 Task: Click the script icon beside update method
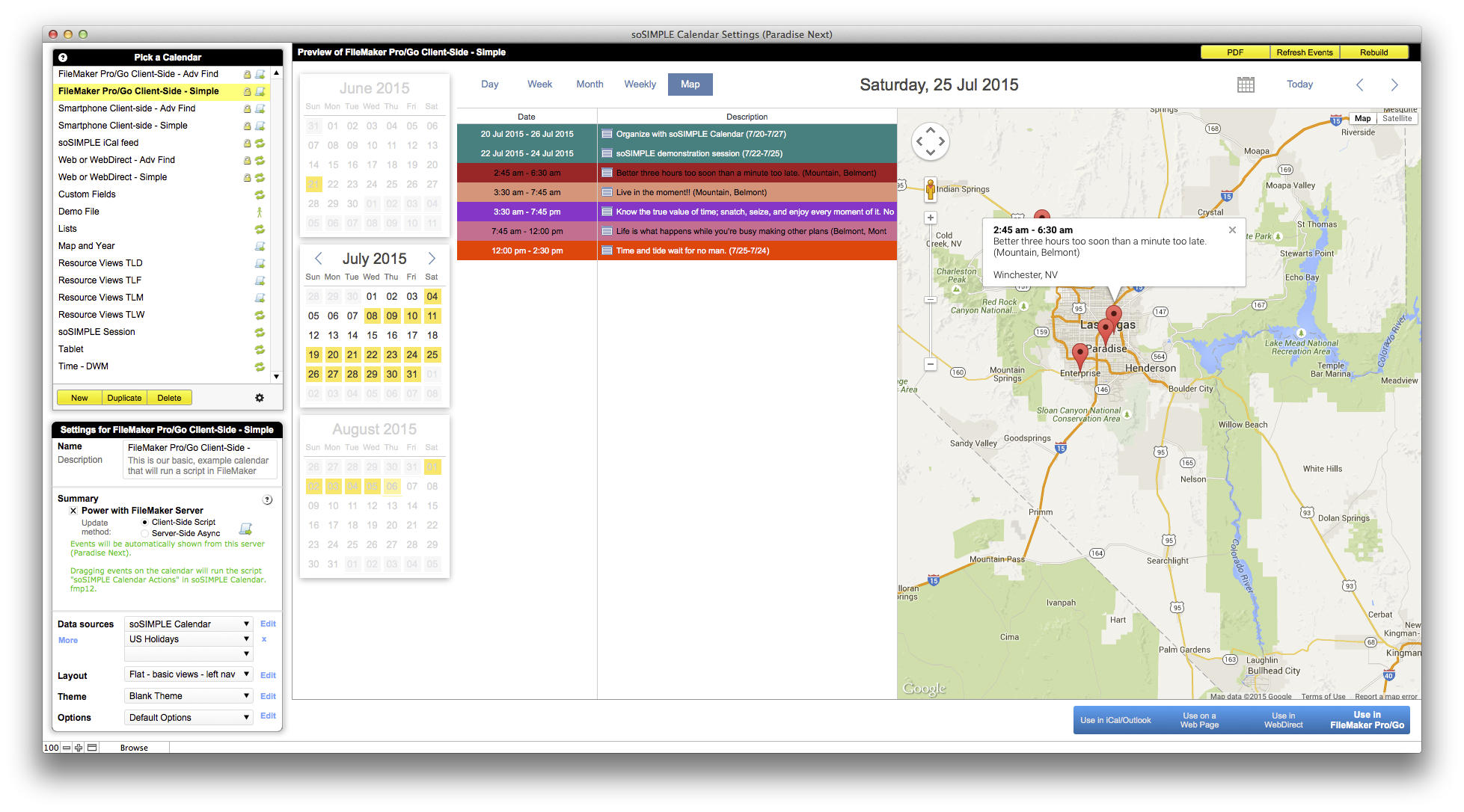click(245, 529)
